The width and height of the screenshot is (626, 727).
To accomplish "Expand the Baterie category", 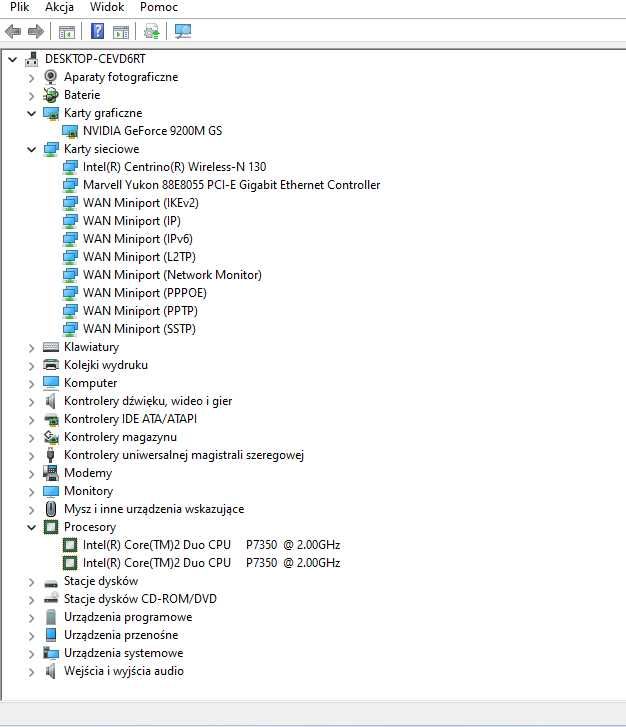I will point(31,96).
